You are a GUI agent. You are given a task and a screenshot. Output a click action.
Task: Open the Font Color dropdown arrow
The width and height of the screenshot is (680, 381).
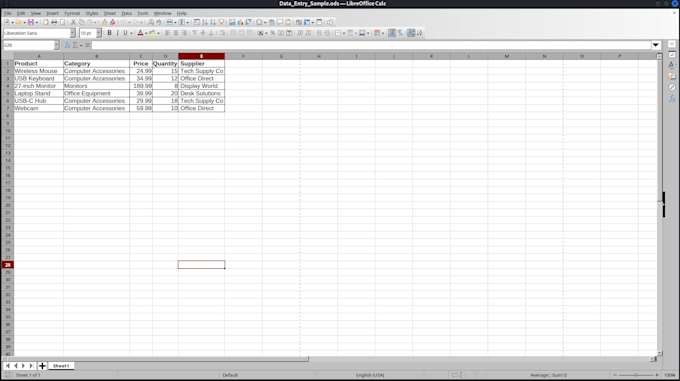146,33
